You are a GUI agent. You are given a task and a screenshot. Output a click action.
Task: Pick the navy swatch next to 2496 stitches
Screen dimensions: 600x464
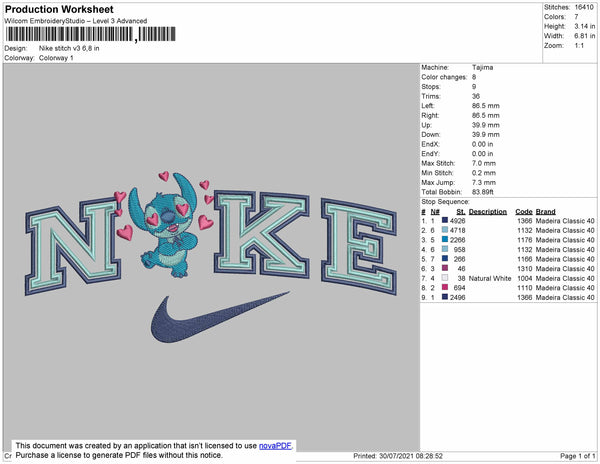click(445, 297)
